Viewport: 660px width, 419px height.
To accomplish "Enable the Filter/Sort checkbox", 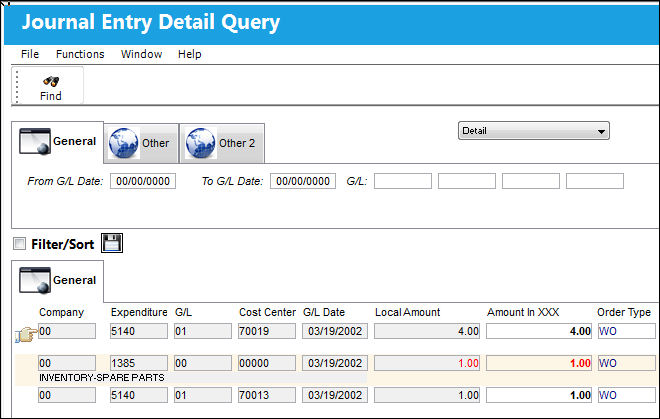I will tap(19, 243).
